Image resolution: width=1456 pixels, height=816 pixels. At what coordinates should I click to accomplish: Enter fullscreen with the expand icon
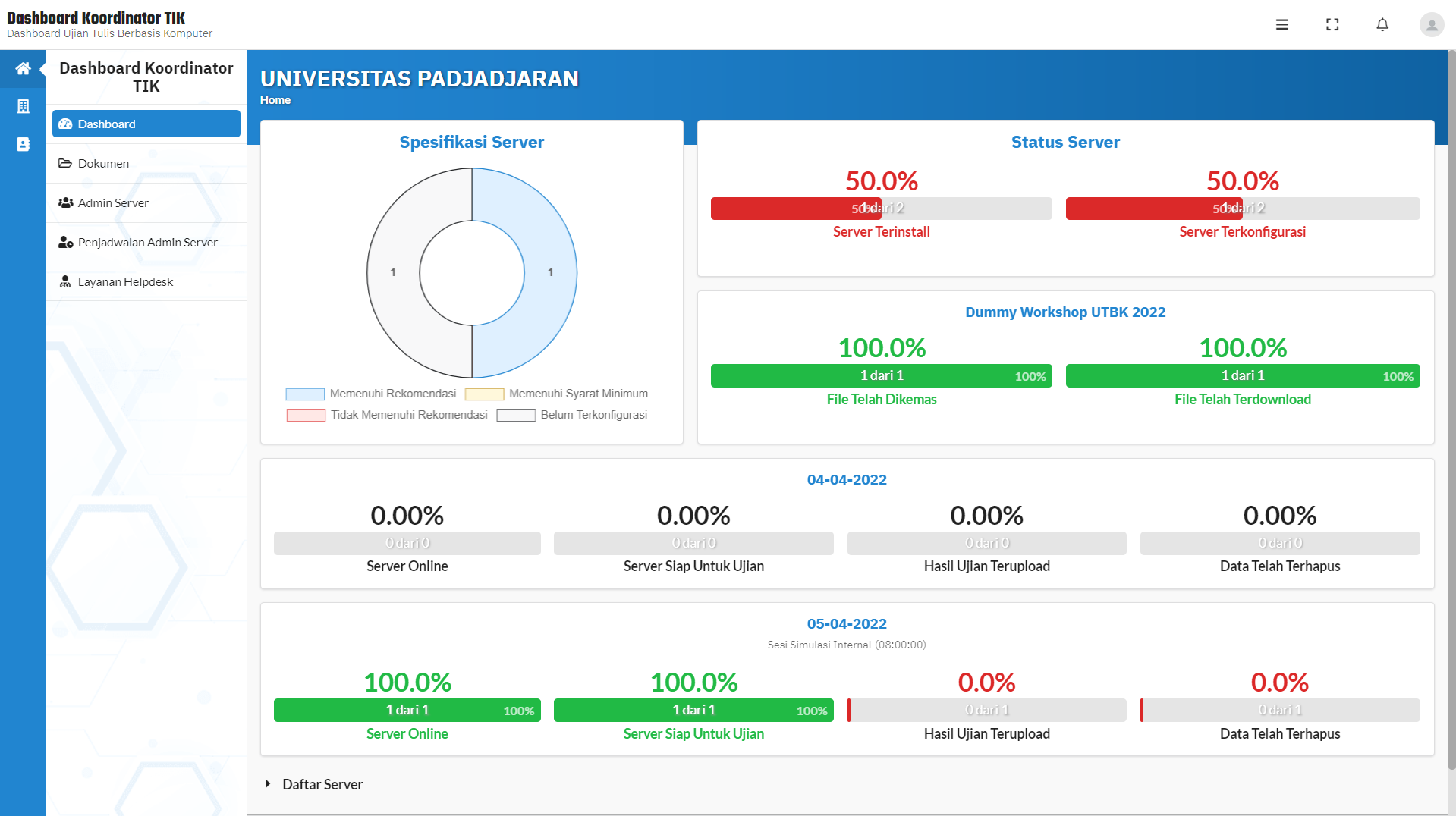pos(1332,24)
